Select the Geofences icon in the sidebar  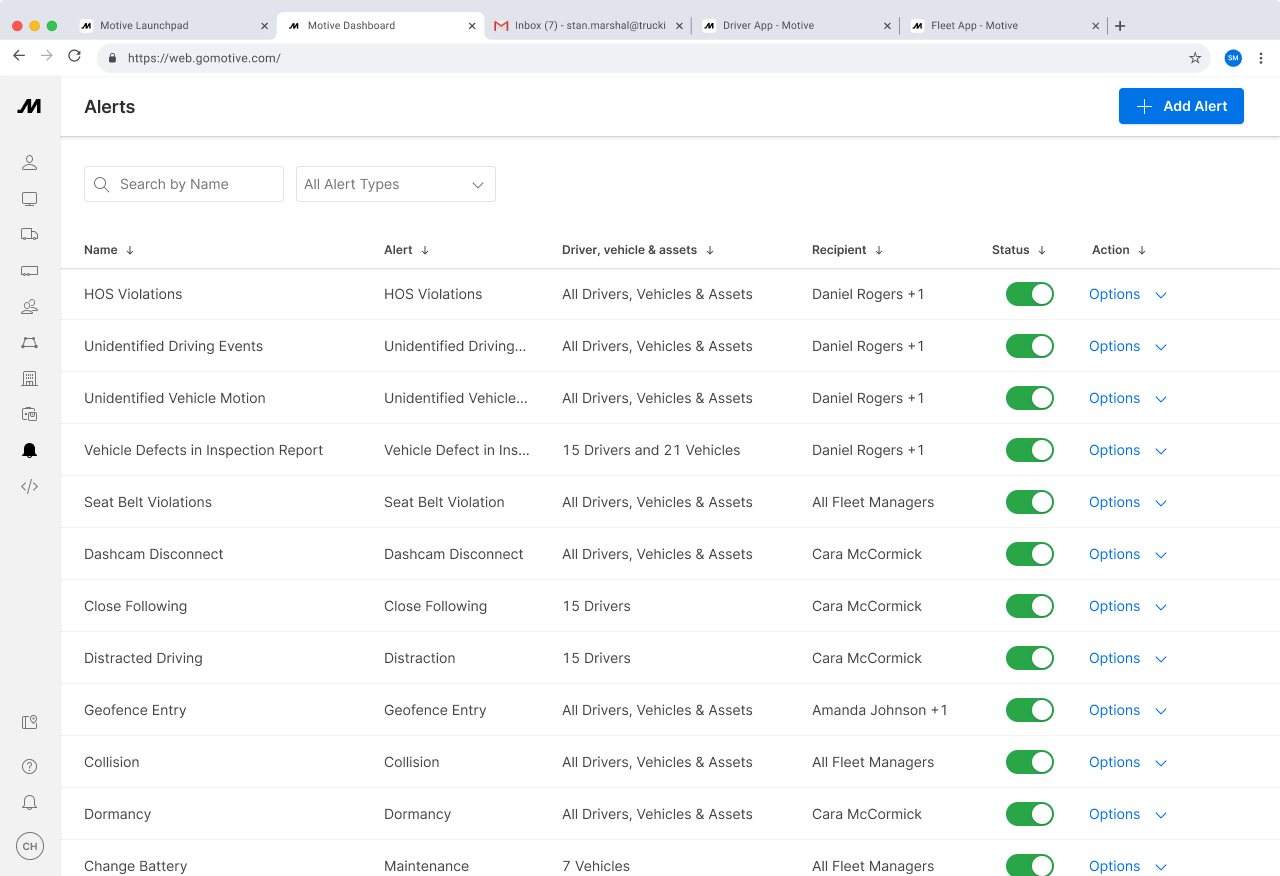coord(29,343)
